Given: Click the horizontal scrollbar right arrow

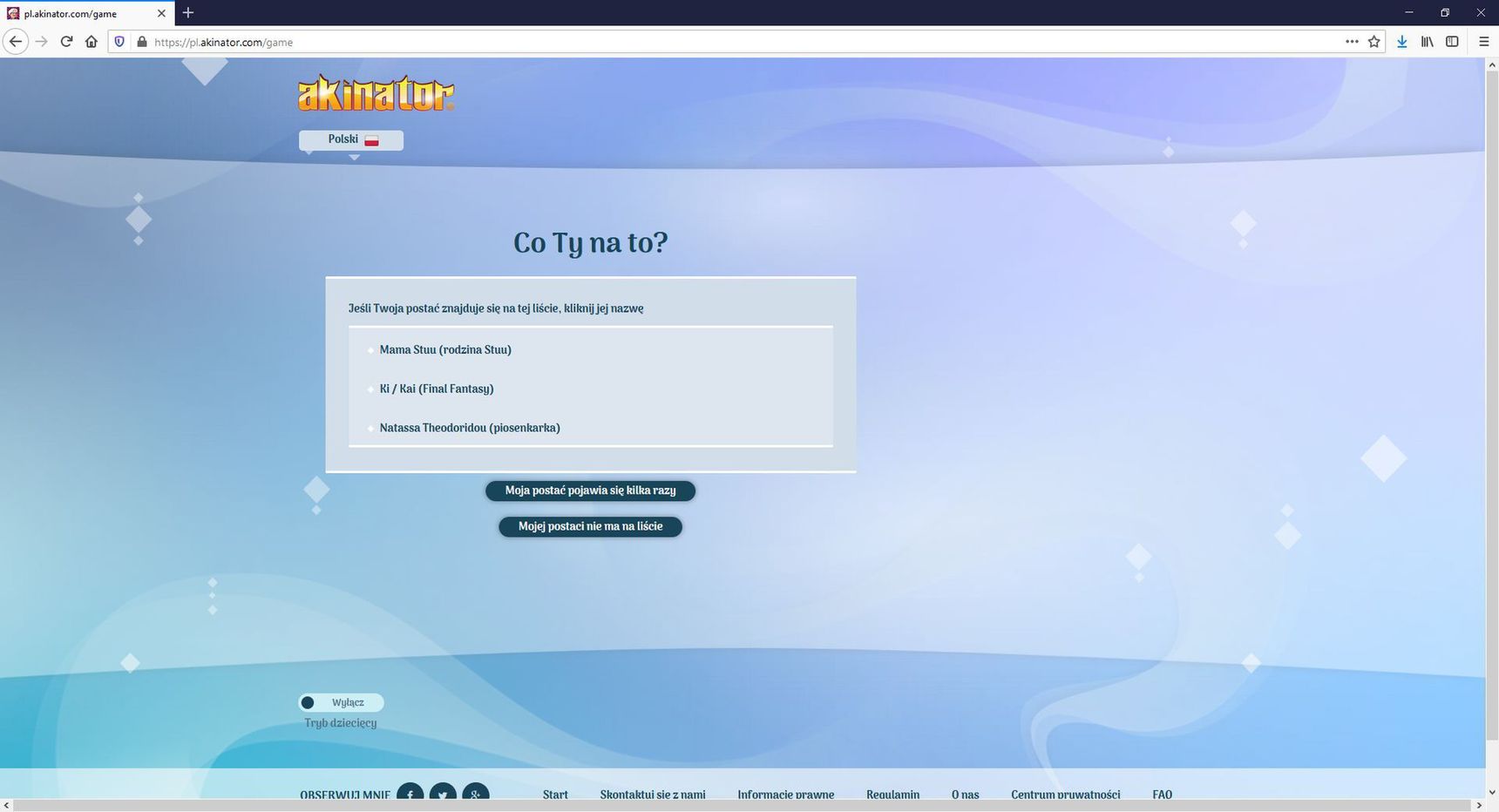Looking at the screenshot, I should pyautogui.click(x=1478, y=805).
